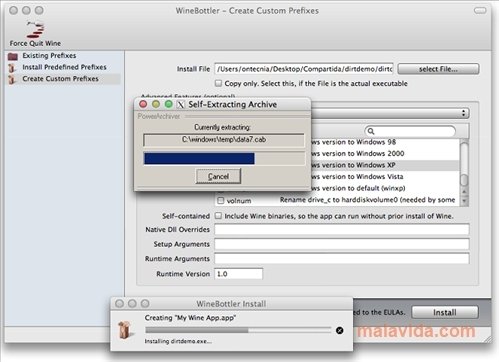Select the Windows XP version row

(x=385, y=165)
